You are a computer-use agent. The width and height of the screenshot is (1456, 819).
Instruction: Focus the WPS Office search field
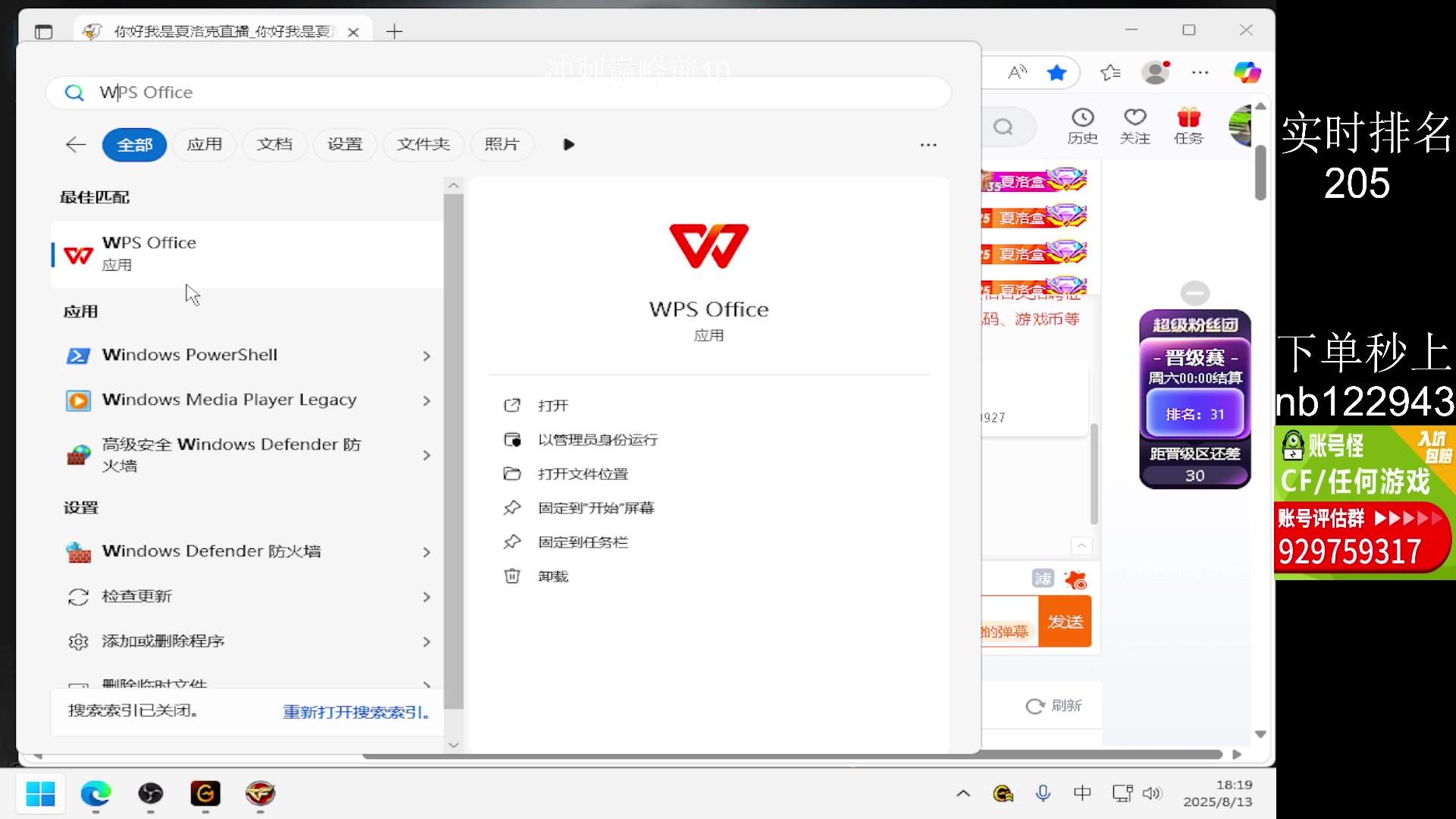pos(498,93)
